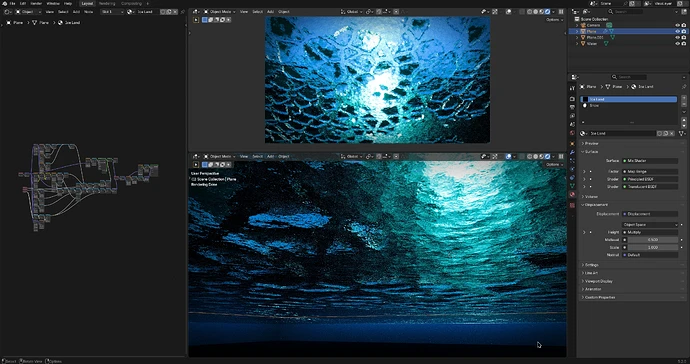Image resolution: width=690 pixels, height=364 pixels.
Task: Open Object Mode dropdown in bottom viewport
Action: [x=219, y=156]
